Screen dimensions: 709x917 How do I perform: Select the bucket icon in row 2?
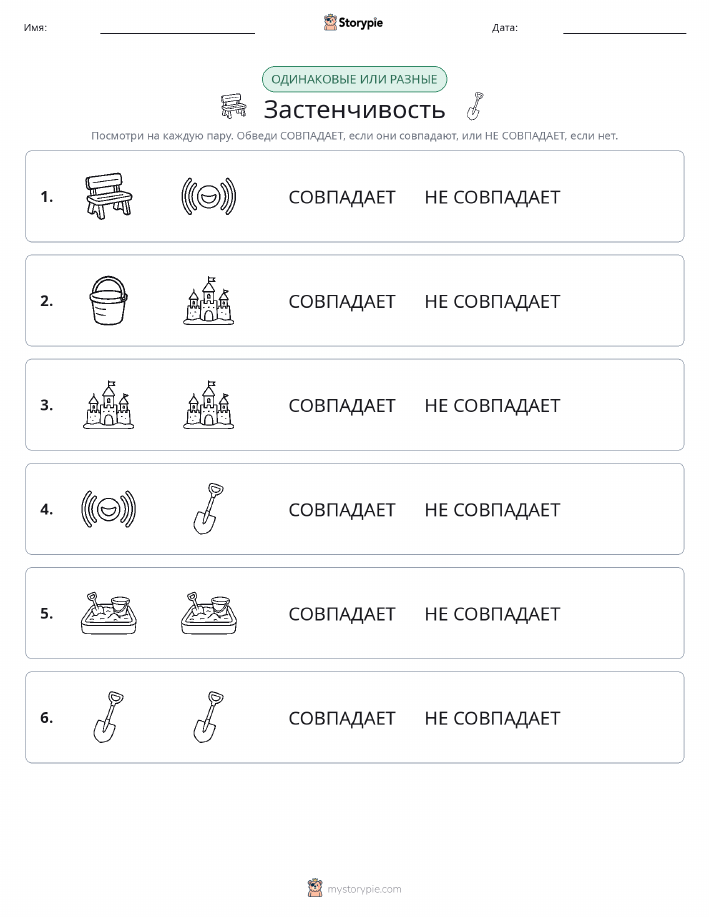pos(109,300)
